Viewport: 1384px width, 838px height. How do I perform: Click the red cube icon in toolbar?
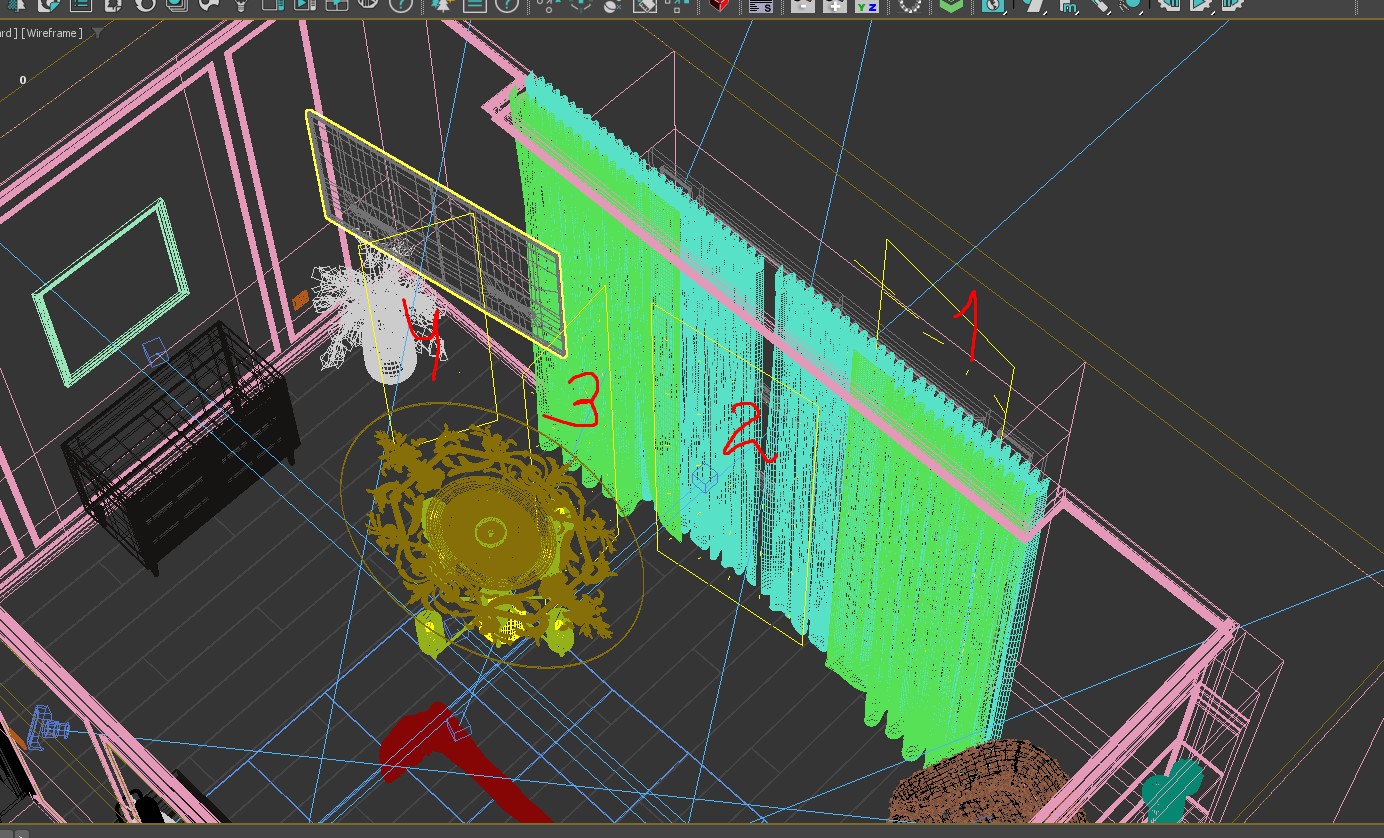coord(717,5)
